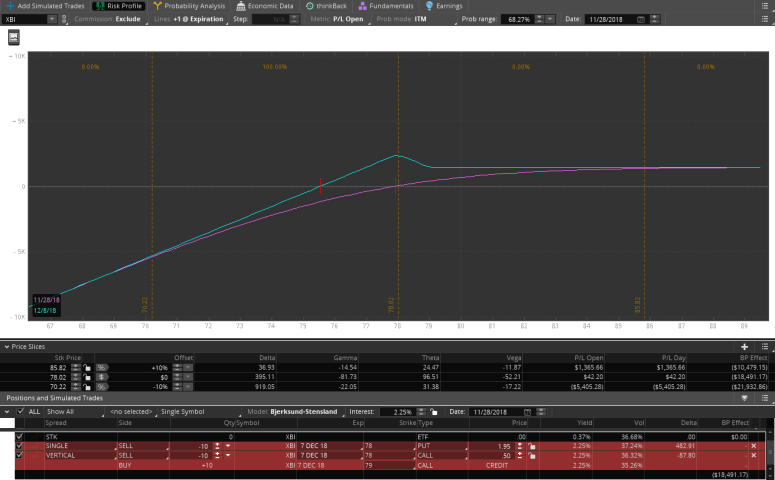Open calendar picker in top Date field
The image size is (775, 480).
[x=641, y=19]
